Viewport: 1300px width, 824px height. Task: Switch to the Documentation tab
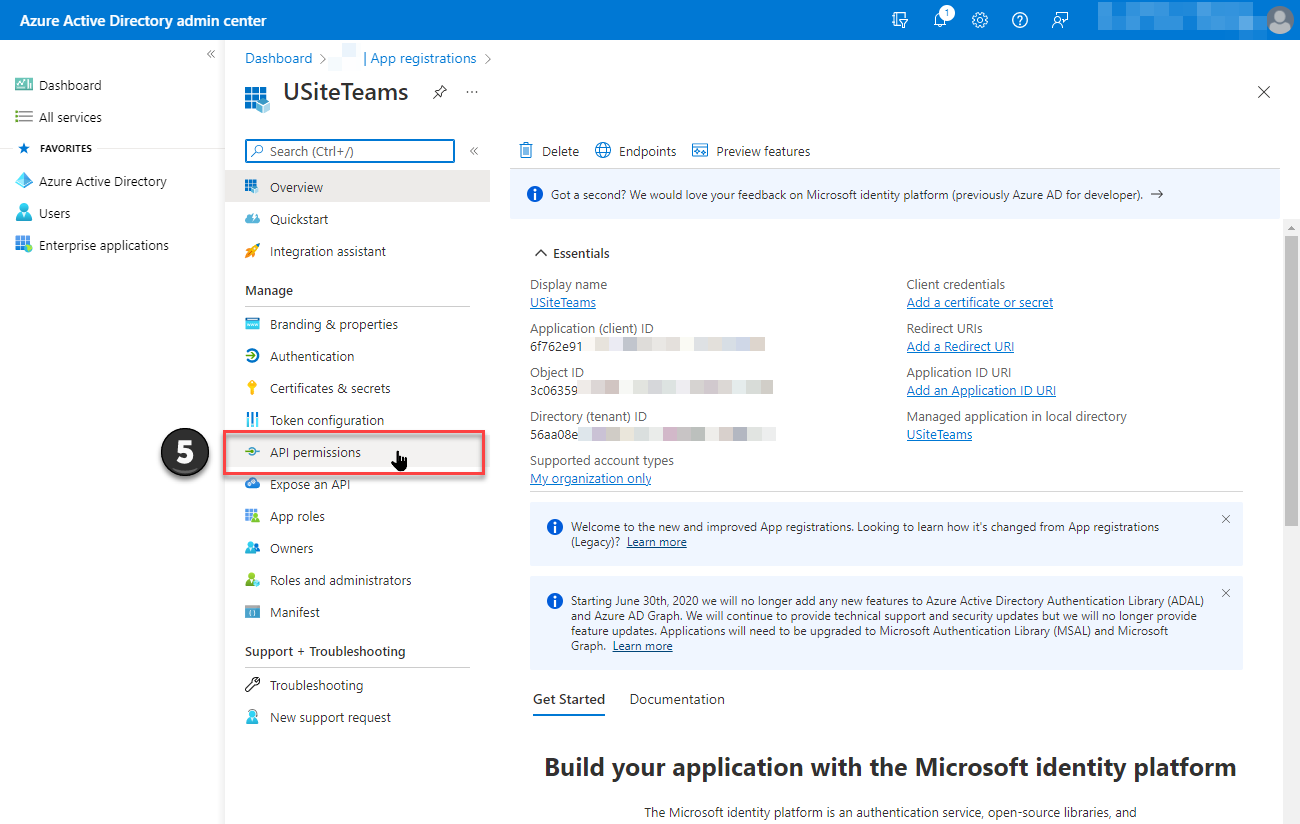tap(677, 699)
